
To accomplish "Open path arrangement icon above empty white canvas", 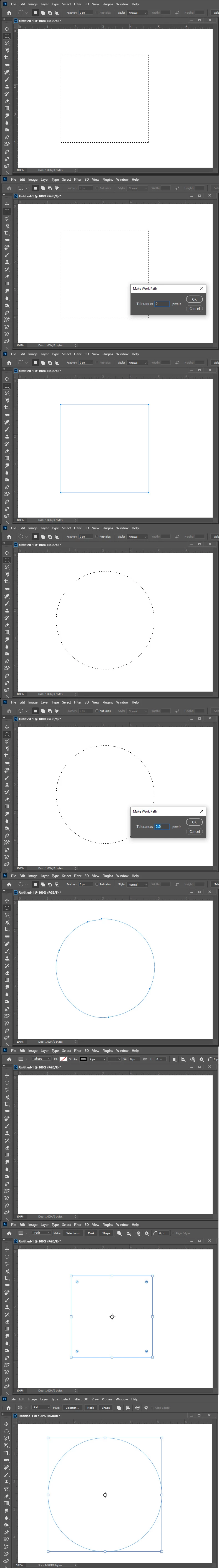I will (192, 1059).
